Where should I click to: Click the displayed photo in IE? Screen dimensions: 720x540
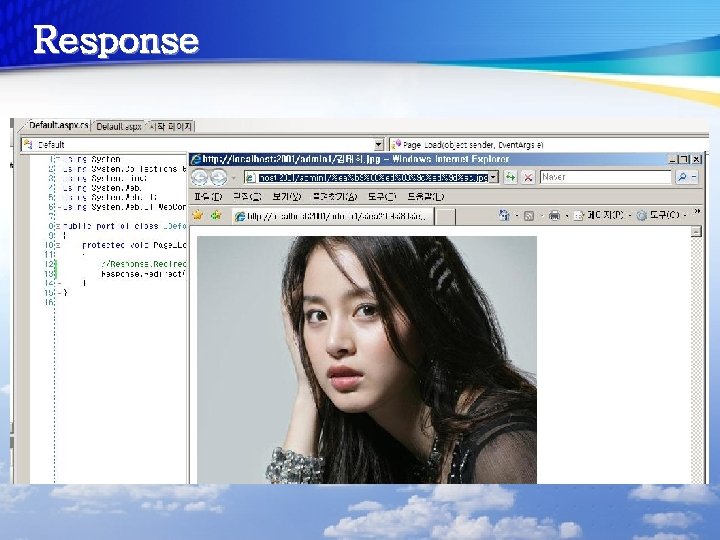pos(366,360)
